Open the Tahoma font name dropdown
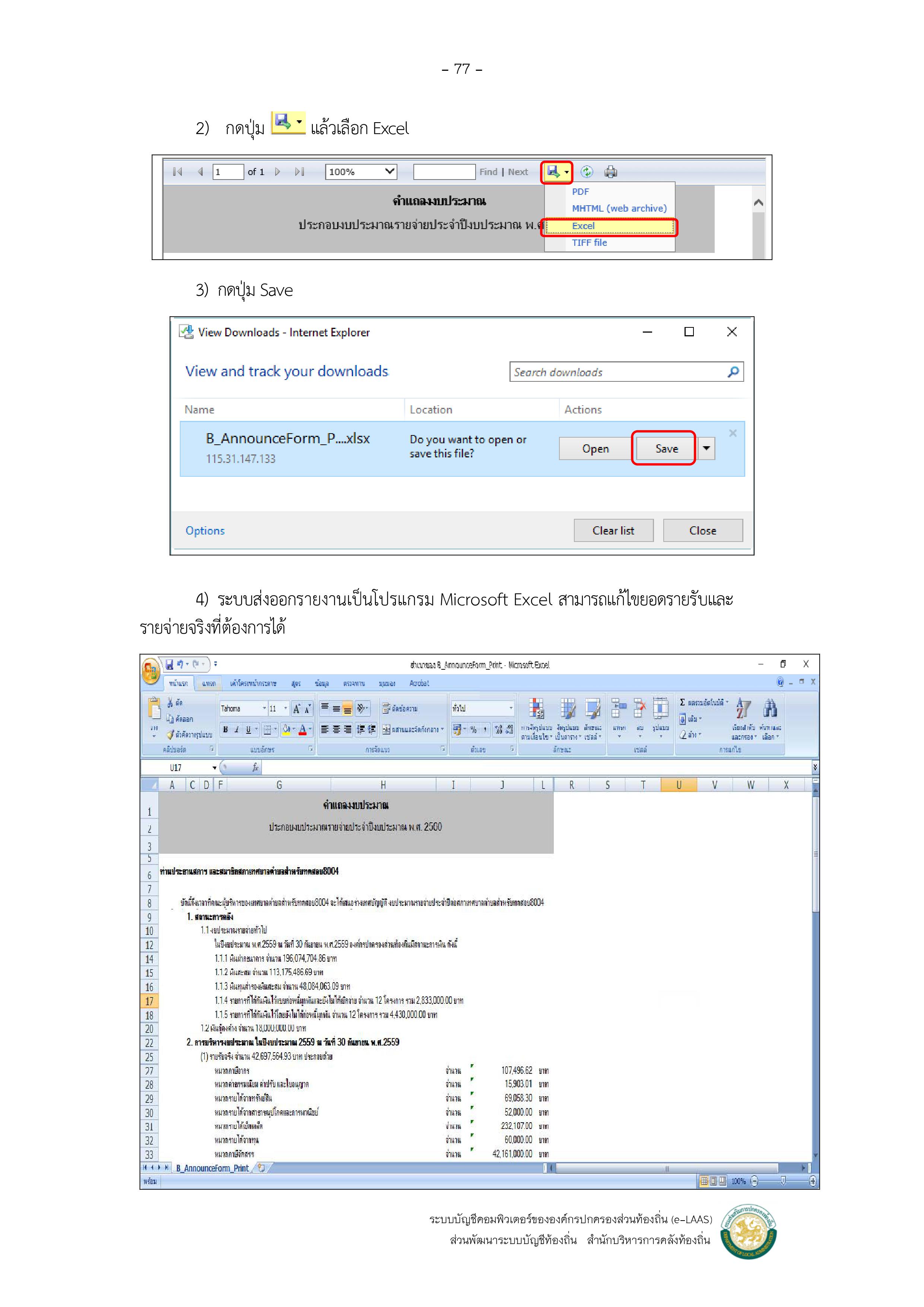 click(x=264, y=709)
